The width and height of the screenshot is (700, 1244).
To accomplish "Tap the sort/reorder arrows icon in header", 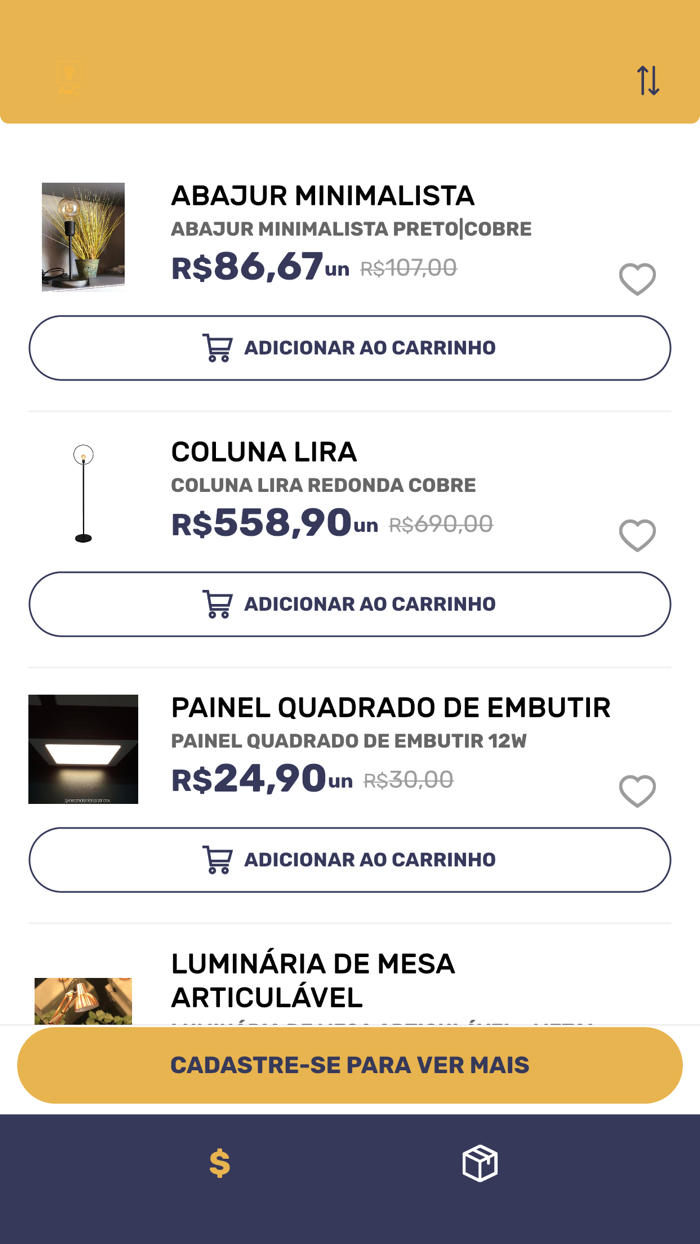I will click(647, 80).
